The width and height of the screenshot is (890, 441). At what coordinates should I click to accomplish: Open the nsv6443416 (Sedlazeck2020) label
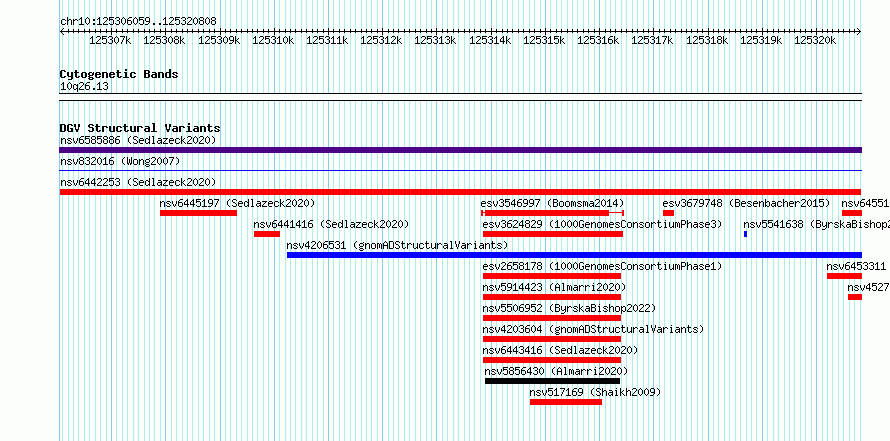[560, 350]
